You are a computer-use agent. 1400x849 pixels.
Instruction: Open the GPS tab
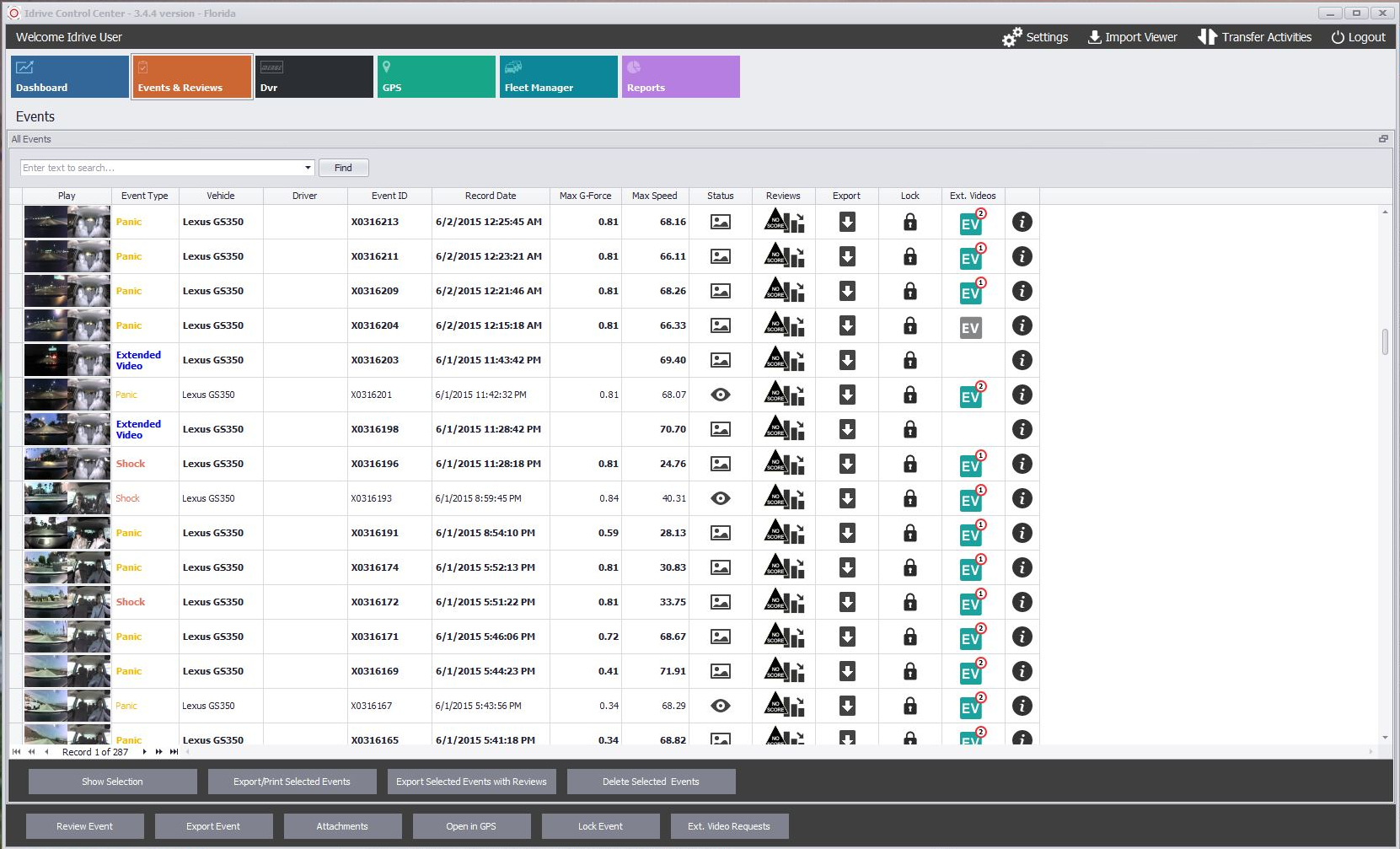437,77
